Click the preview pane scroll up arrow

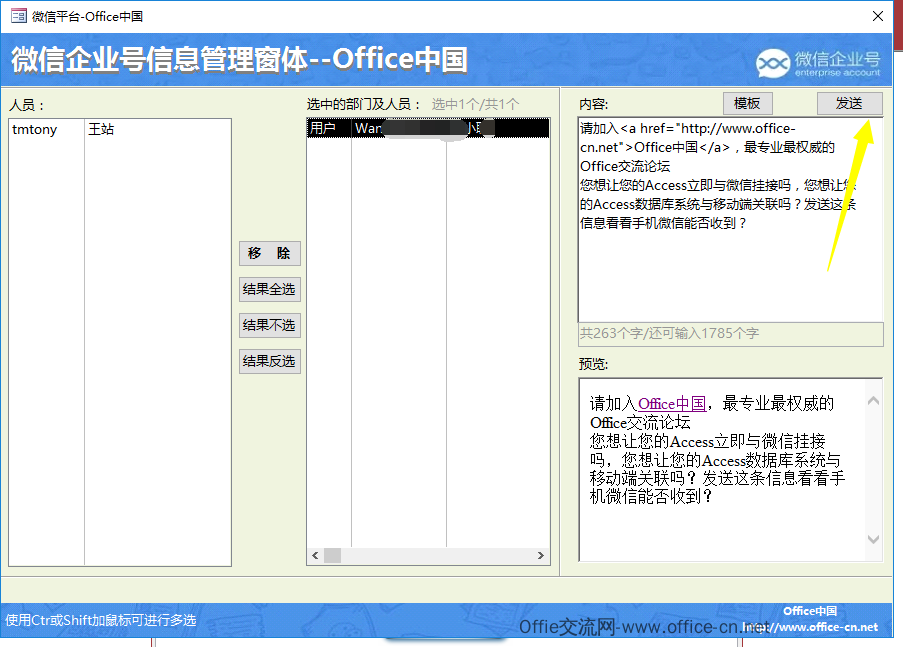(873, 401)
